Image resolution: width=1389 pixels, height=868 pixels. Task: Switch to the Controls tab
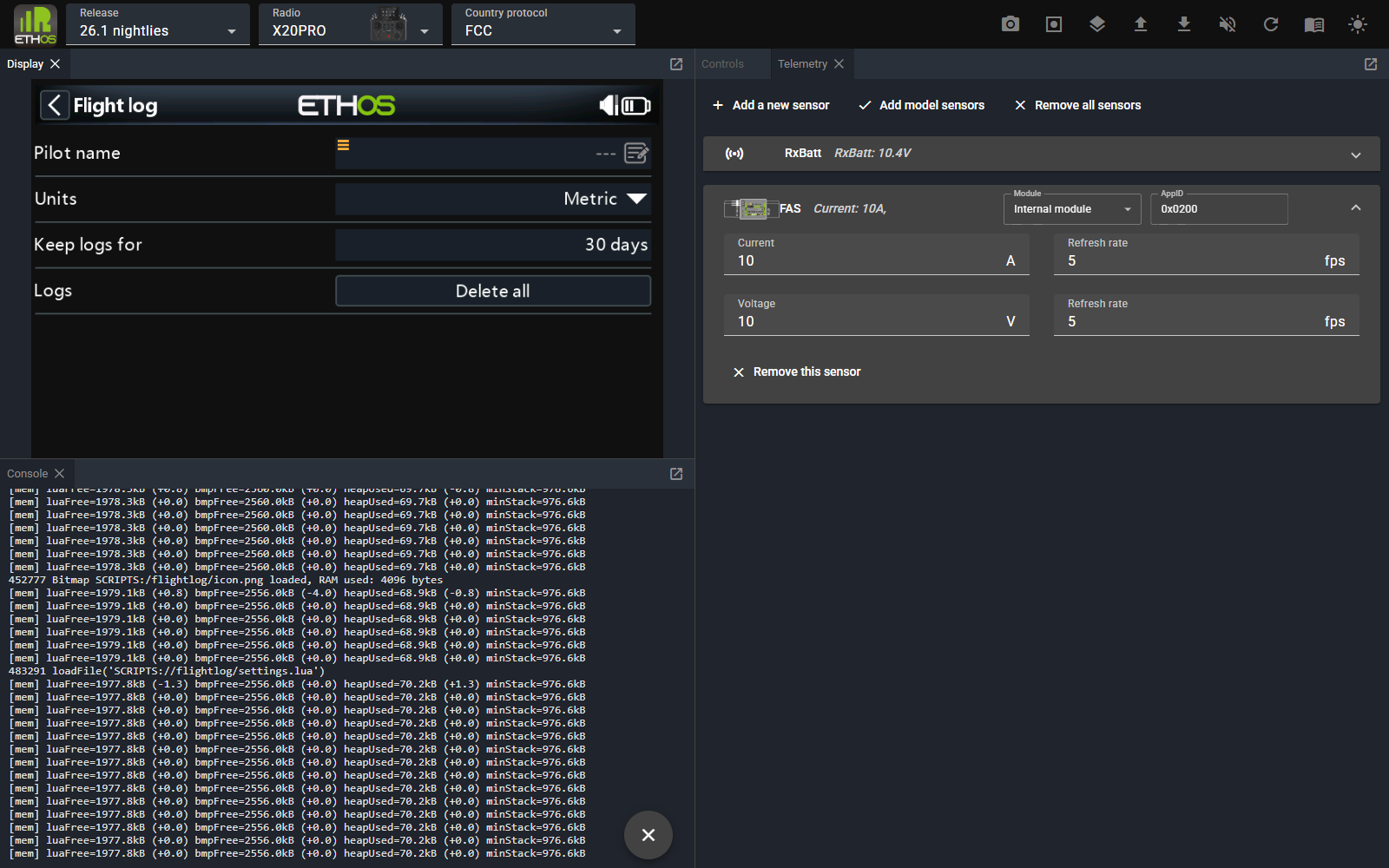pos(722,64)
